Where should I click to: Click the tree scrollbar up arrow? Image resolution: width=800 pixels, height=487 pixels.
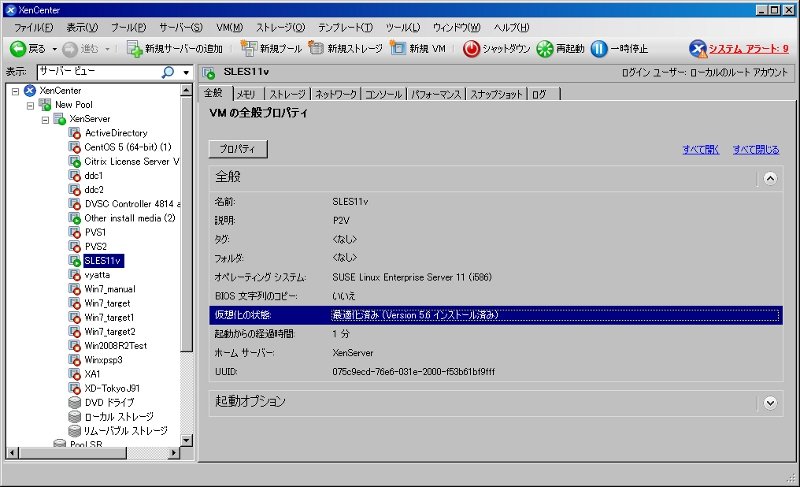[x=186, y=90]
